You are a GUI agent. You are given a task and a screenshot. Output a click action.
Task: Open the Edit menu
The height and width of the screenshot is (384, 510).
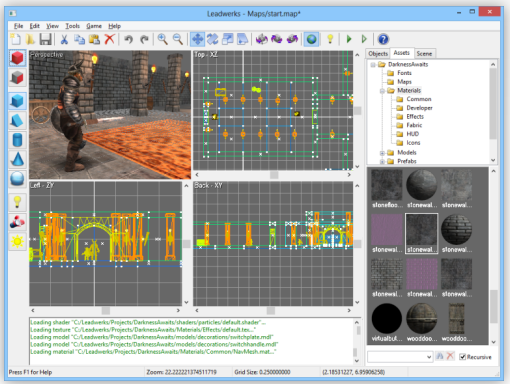coord(34,26)
